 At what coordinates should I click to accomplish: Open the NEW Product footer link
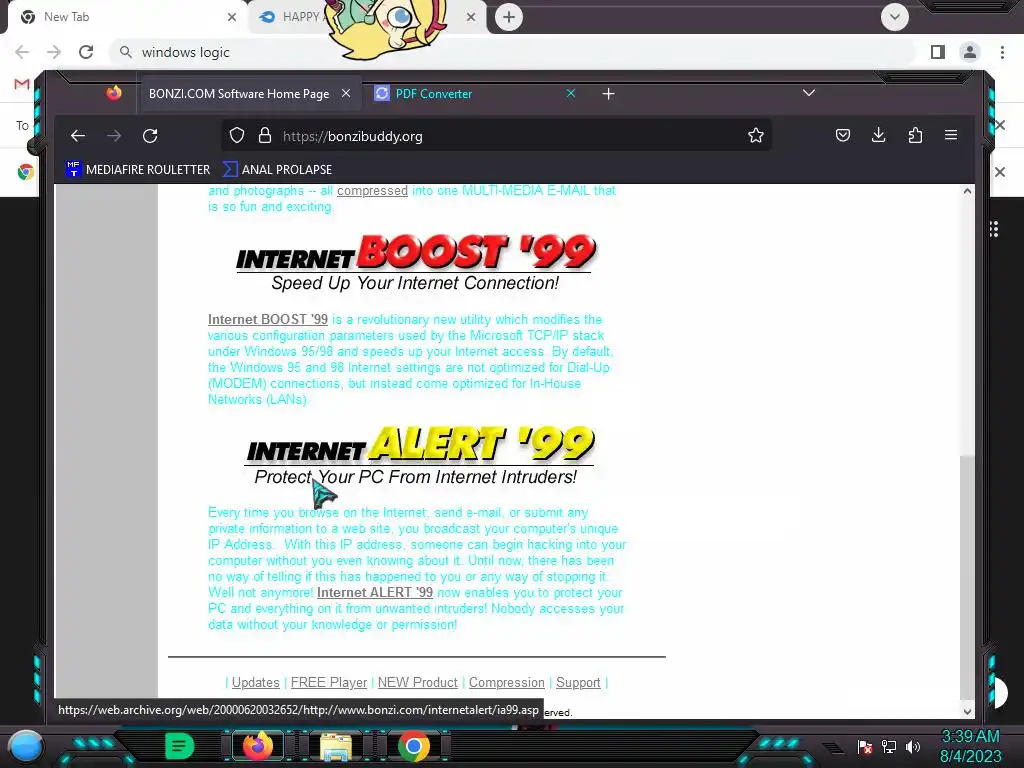(x=417, y=682)
